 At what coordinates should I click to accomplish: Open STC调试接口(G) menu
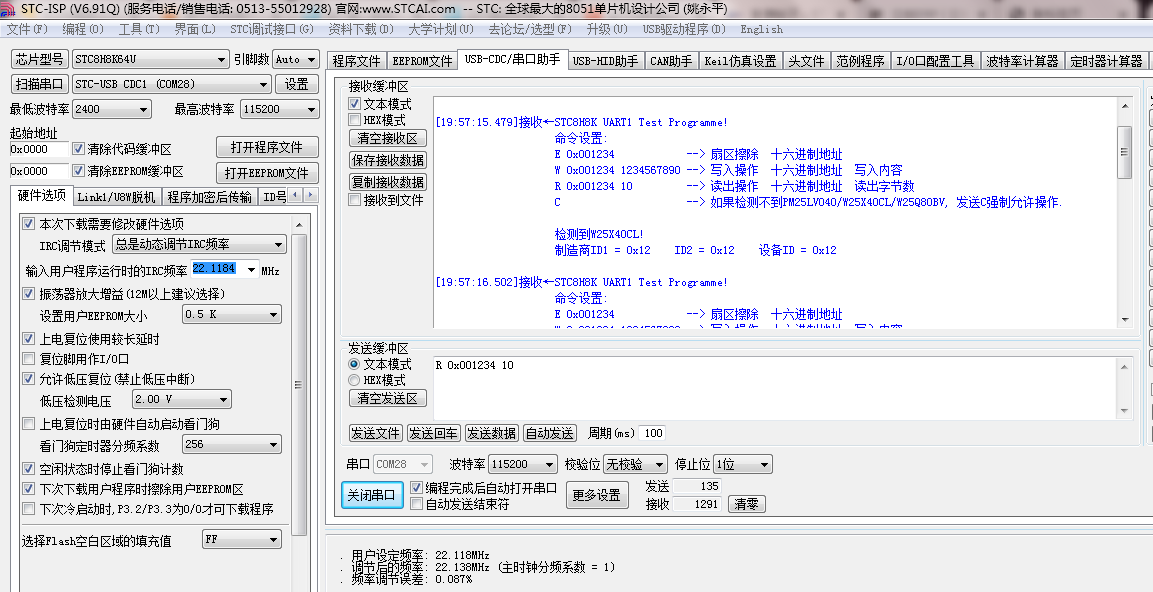tap(271, 29)
